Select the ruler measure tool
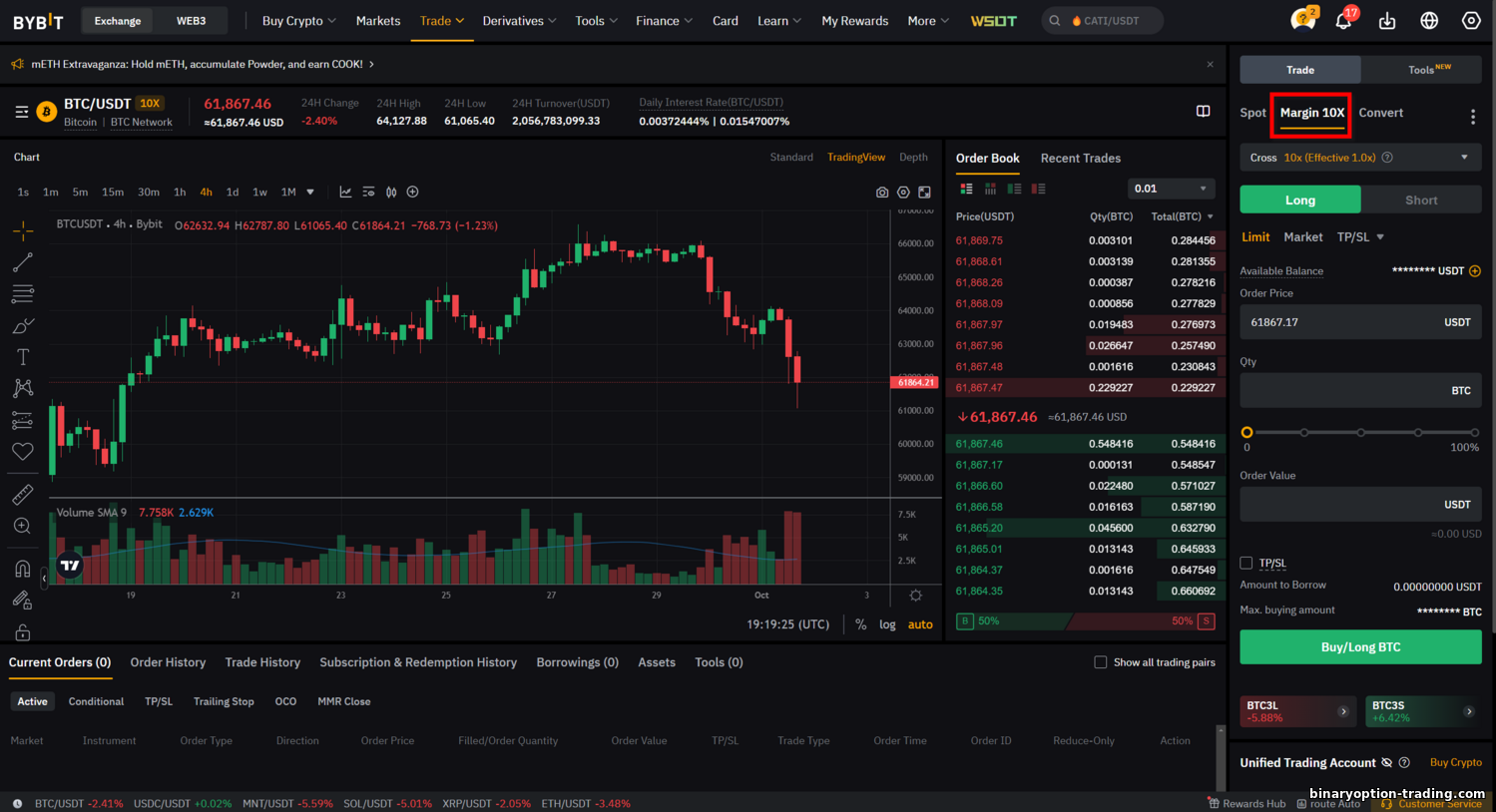1496x812 pixels. pyautogui.click(x=23, y=495)
